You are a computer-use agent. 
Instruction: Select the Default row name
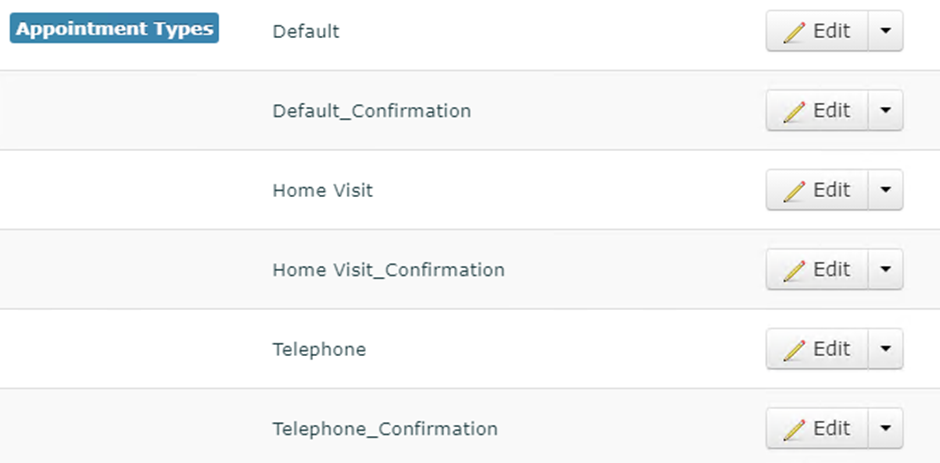306,31
